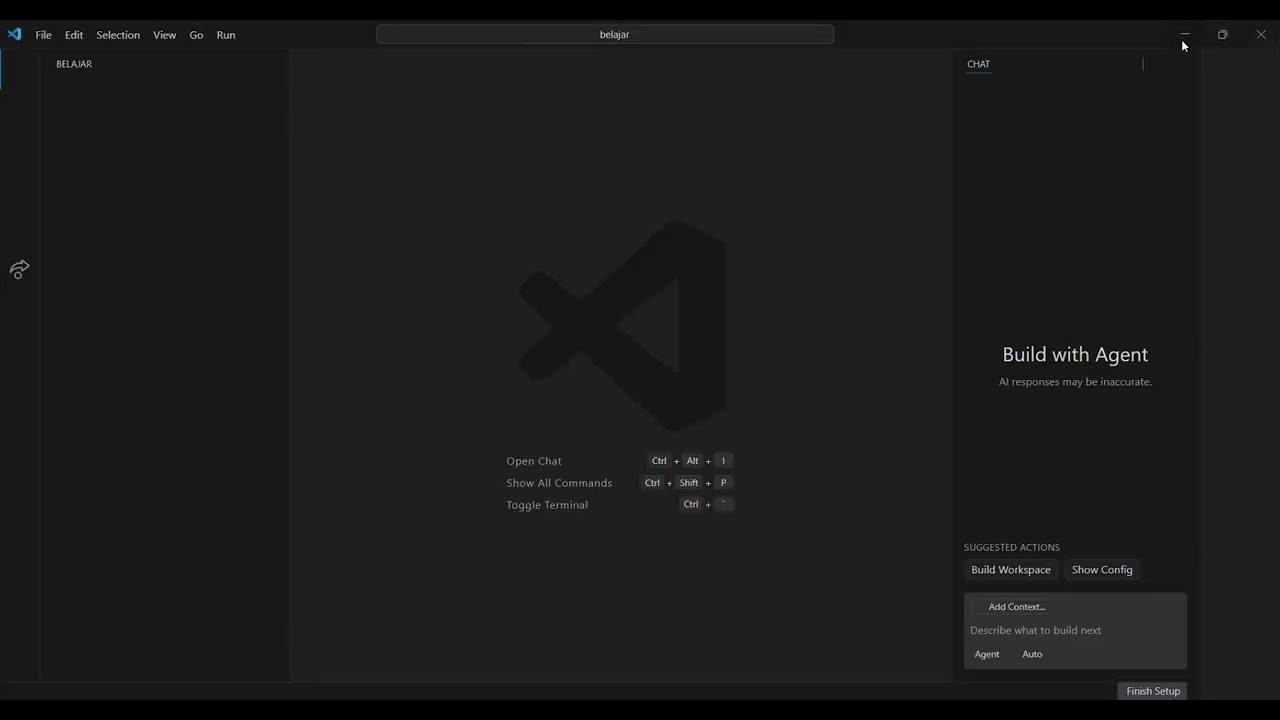Viewport: 1280px width, 720px height.
Task: Open the Auto model picker dropdown
Action: (x=1032, y=654)
